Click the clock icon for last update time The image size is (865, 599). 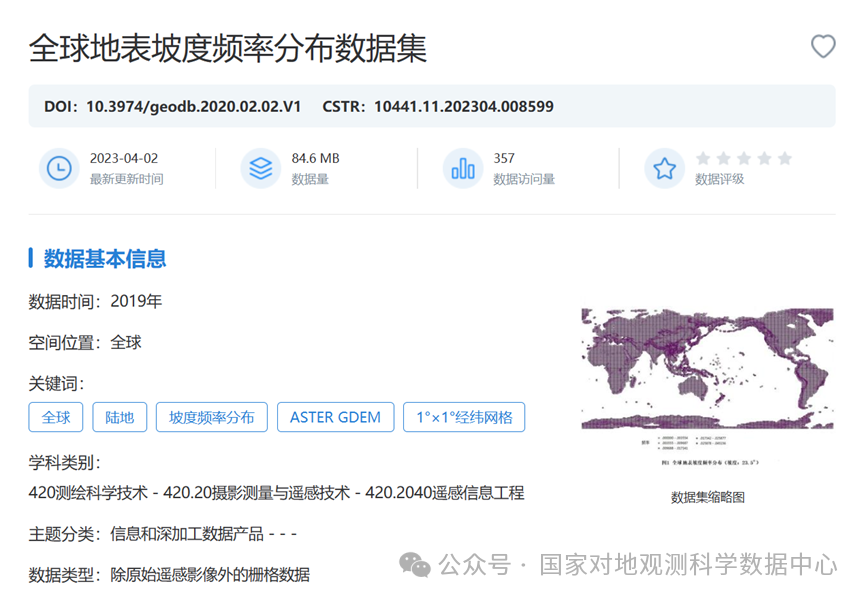59,168
